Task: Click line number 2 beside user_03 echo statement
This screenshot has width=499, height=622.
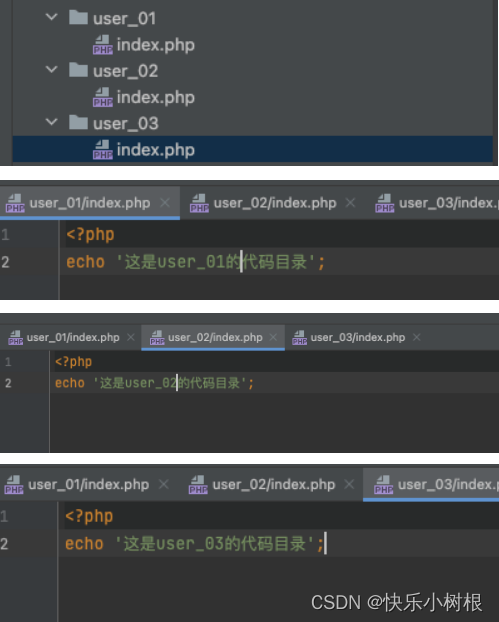Action: (x=4, y=543)
